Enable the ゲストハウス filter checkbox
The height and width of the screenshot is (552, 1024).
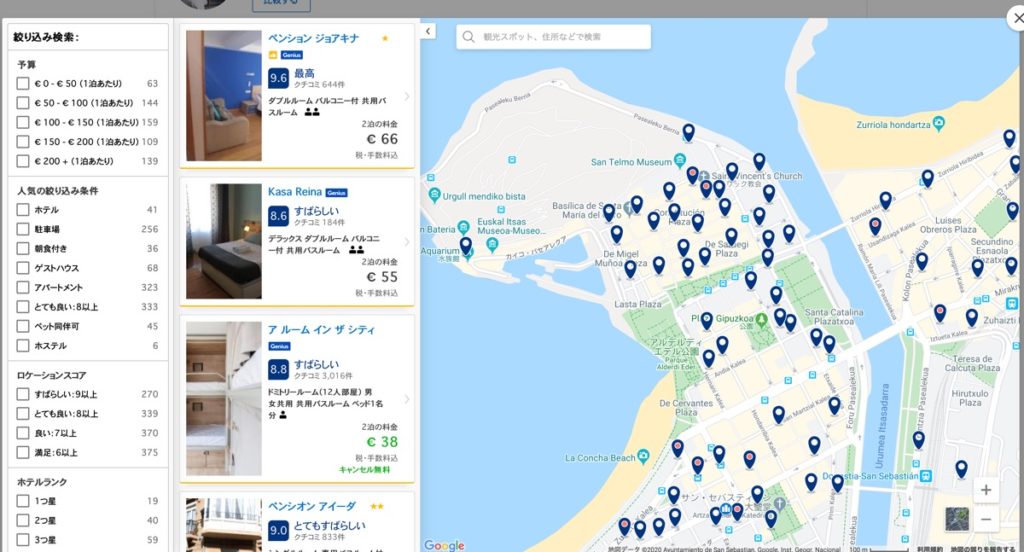point(23,268)
